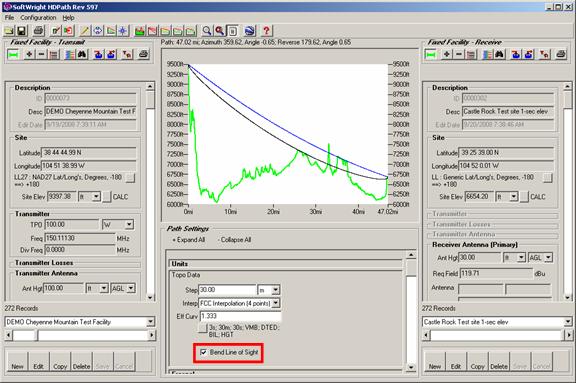Viewport: 576px width, 383px height.
Task: Open the receiver Ant Hgt AGL dropdown
Action: [x=548, y=257]
